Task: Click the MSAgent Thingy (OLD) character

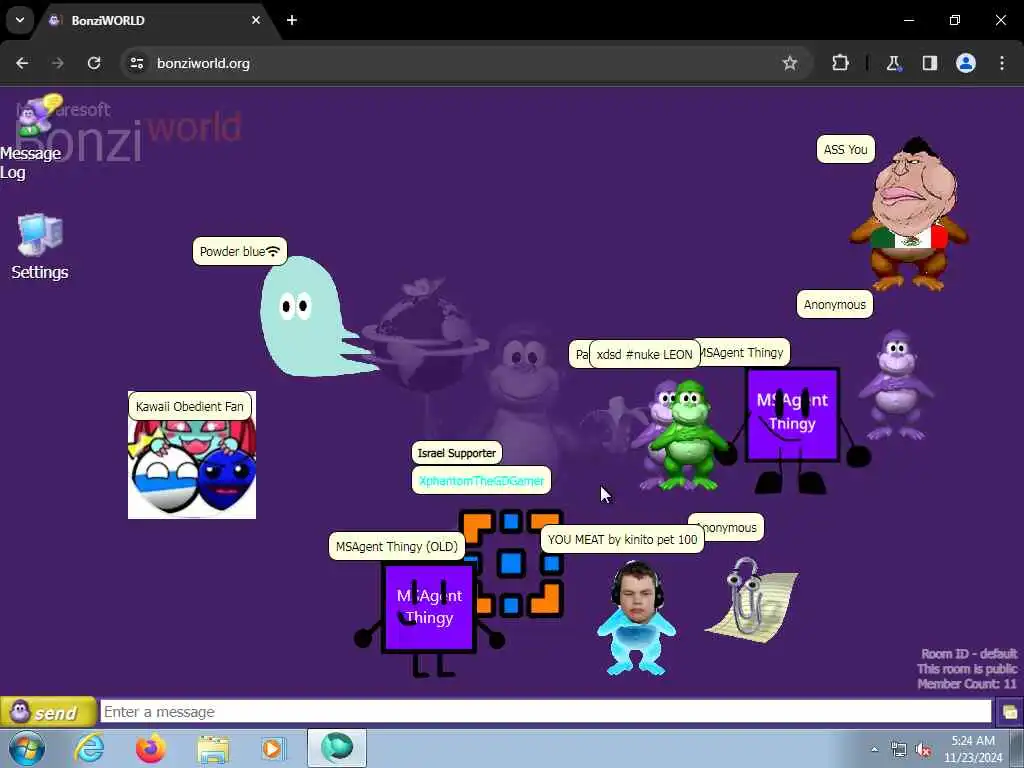Action: 429,617
